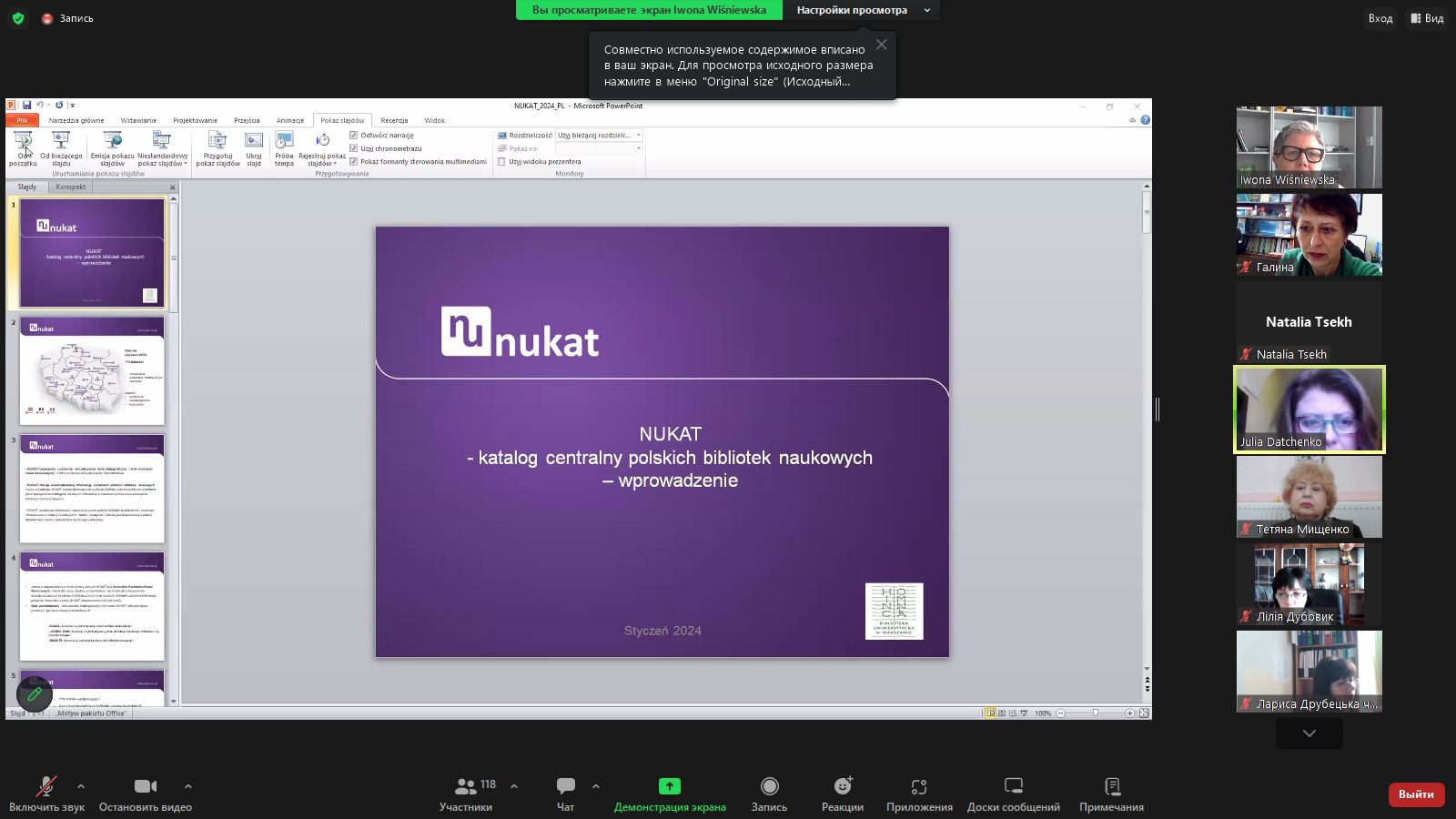Expand participants options chevron

[x=514, y=786]
